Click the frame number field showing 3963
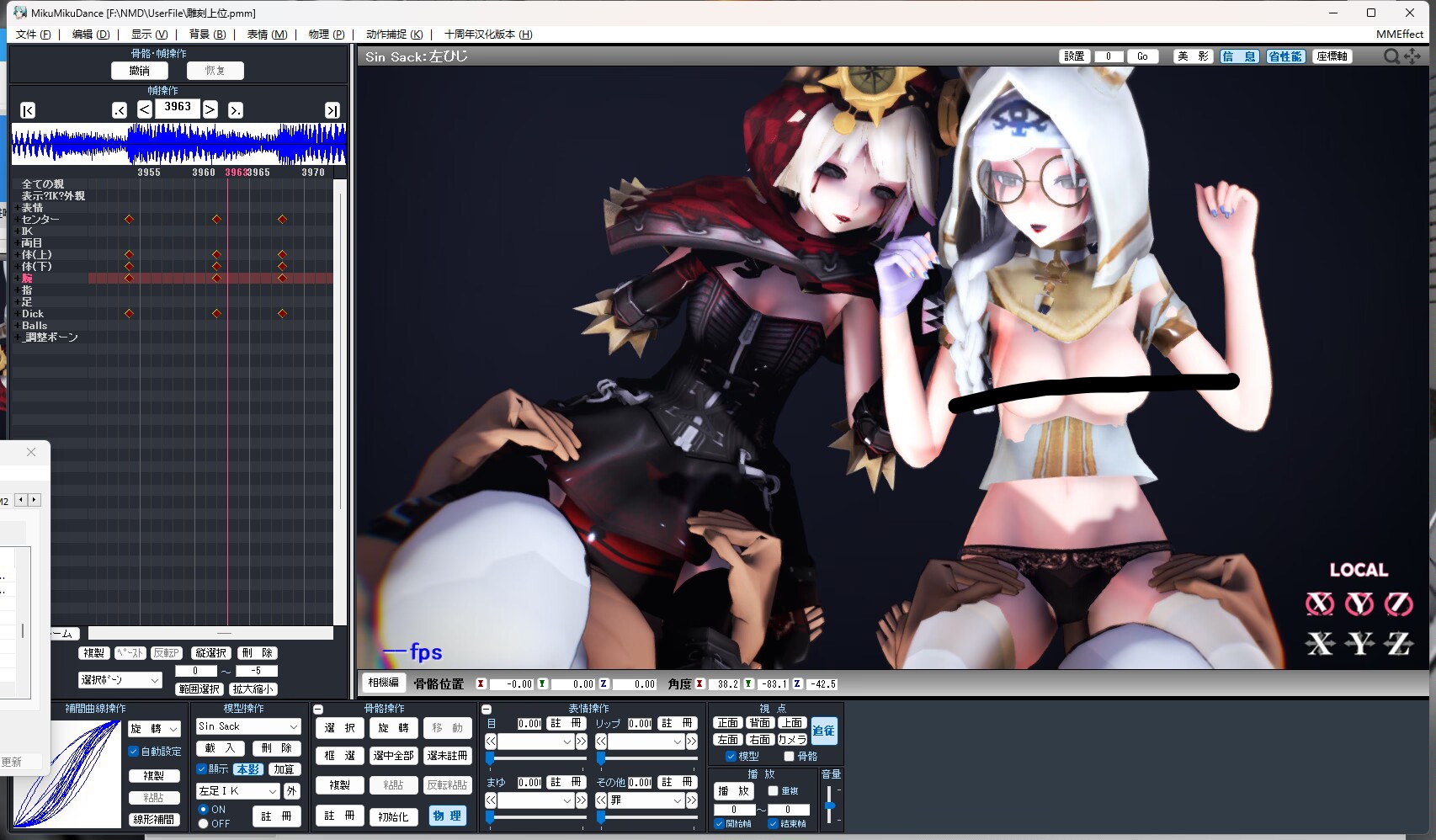 point(178,108)
